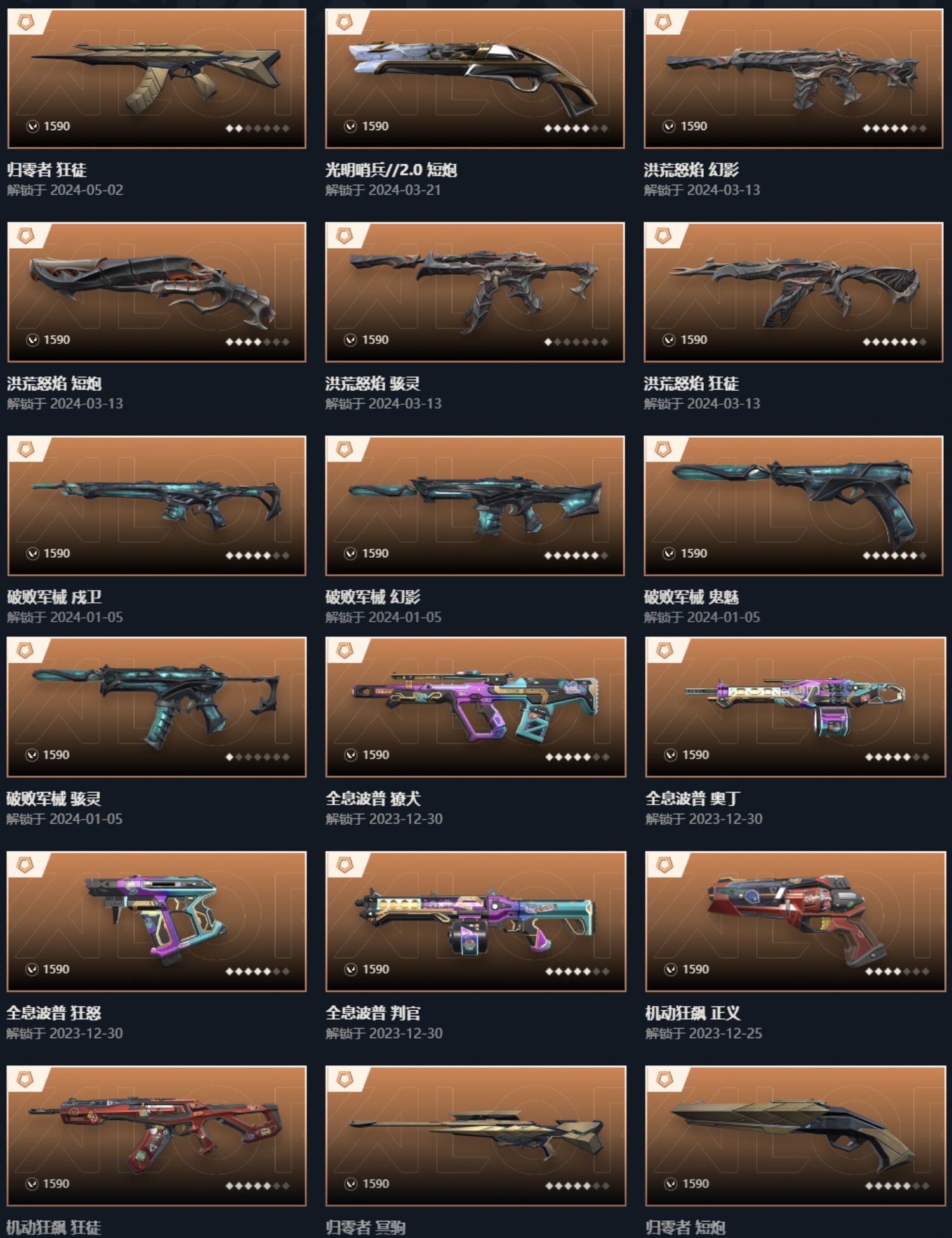Click the tier badge on 洪荒怒焰 幻影 card
This screenshot has width=952, height=1238.
(x=663, y=23)
